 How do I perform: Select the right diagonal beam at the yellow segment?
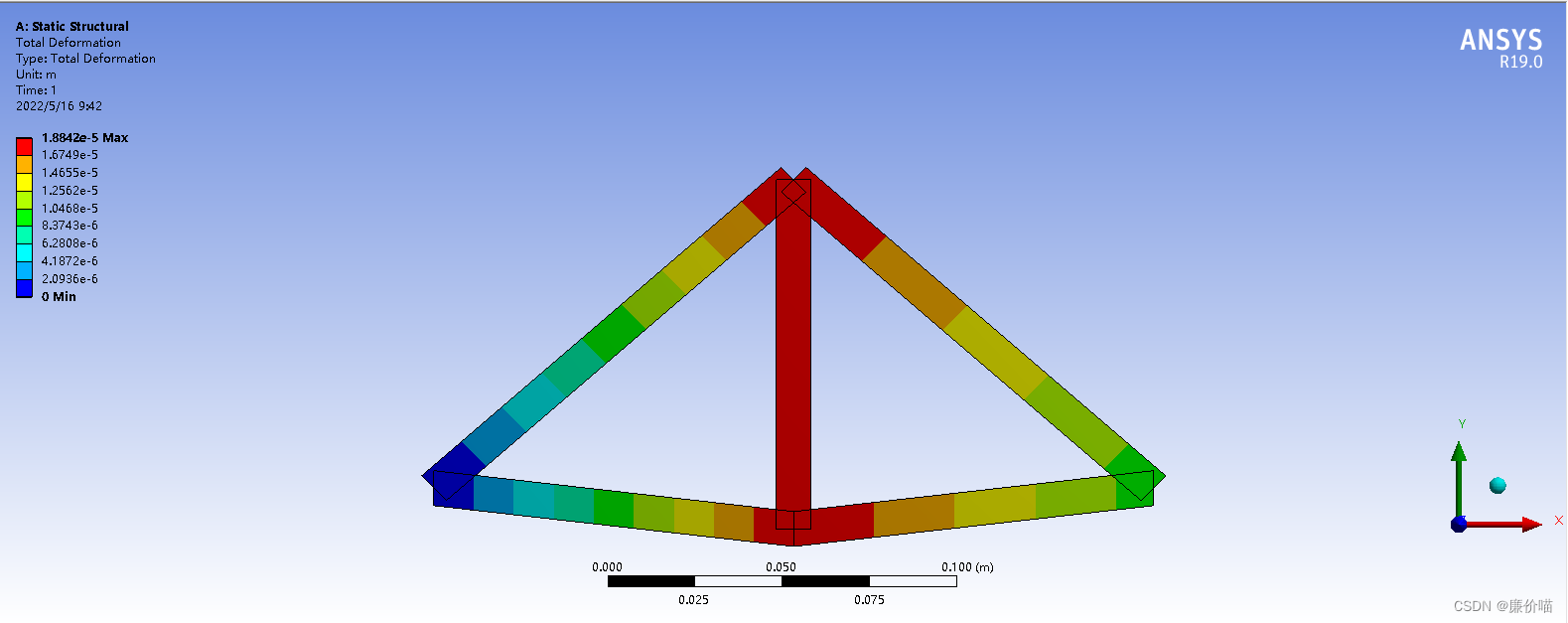pyautogui.click(x=997, y=353)
